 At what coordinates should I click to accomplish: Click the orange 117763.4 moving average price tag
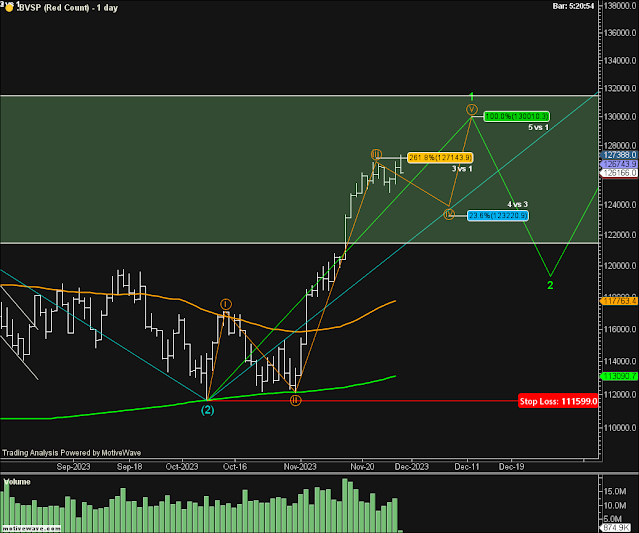tap(619, 301)
